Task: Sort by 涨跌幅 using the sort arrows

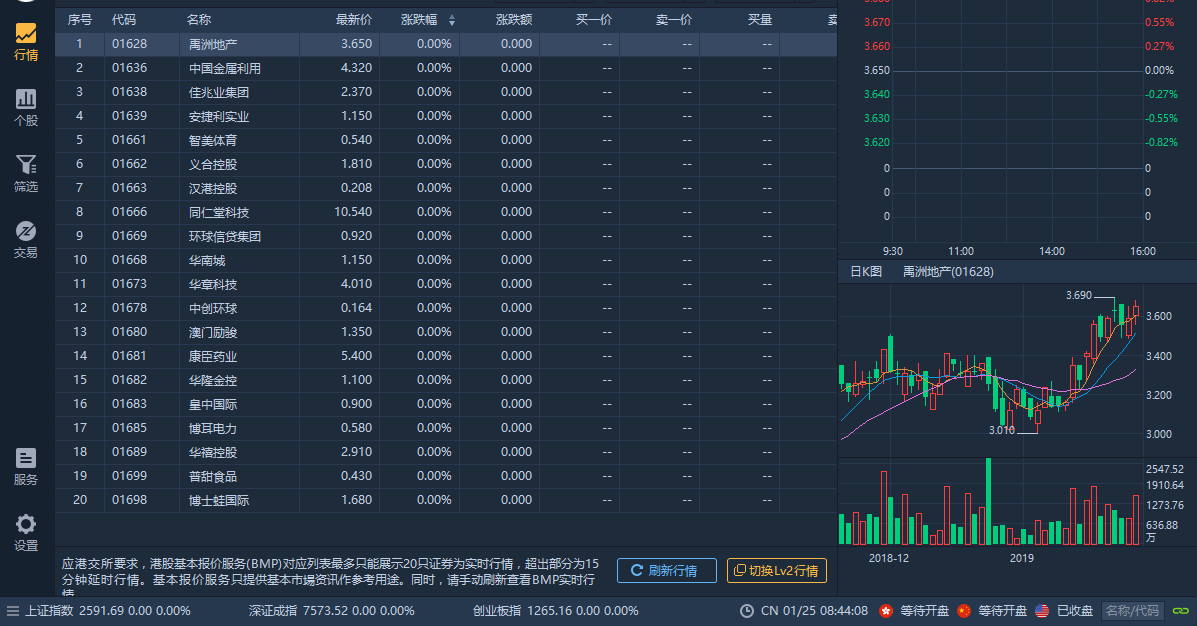Action: (x=452, y=20)
